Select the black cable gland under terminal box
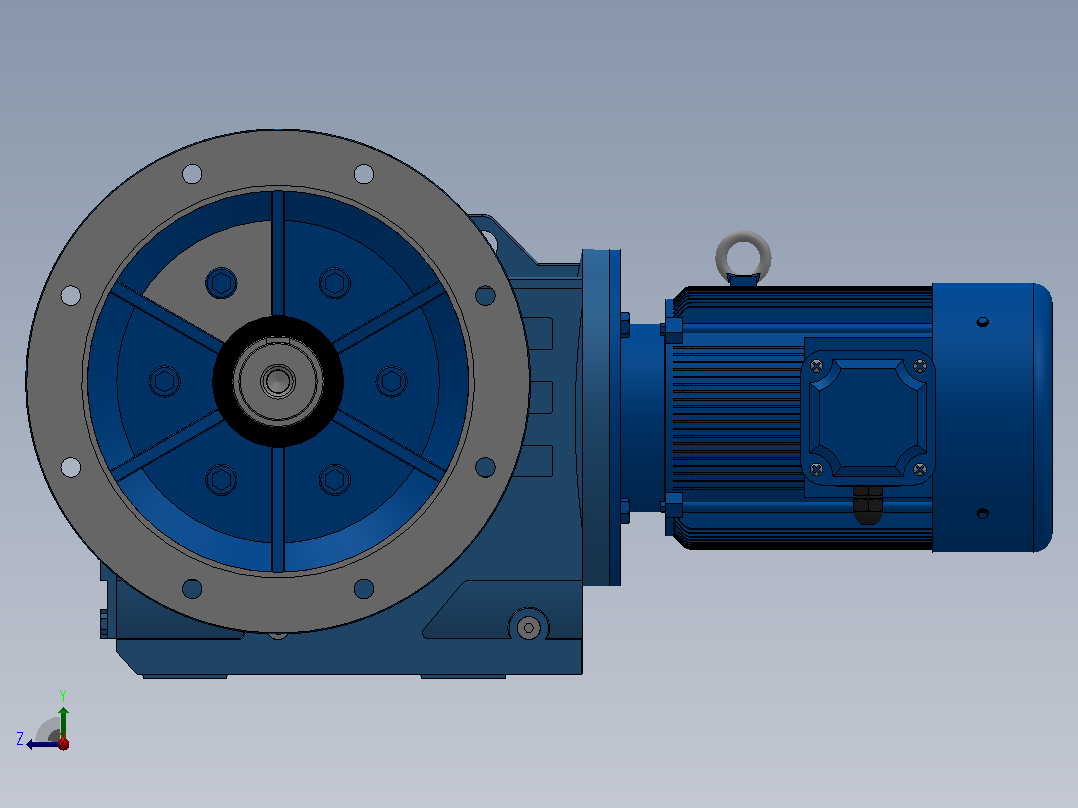This screenshot has height=808, width=1078. pos(868,506)
